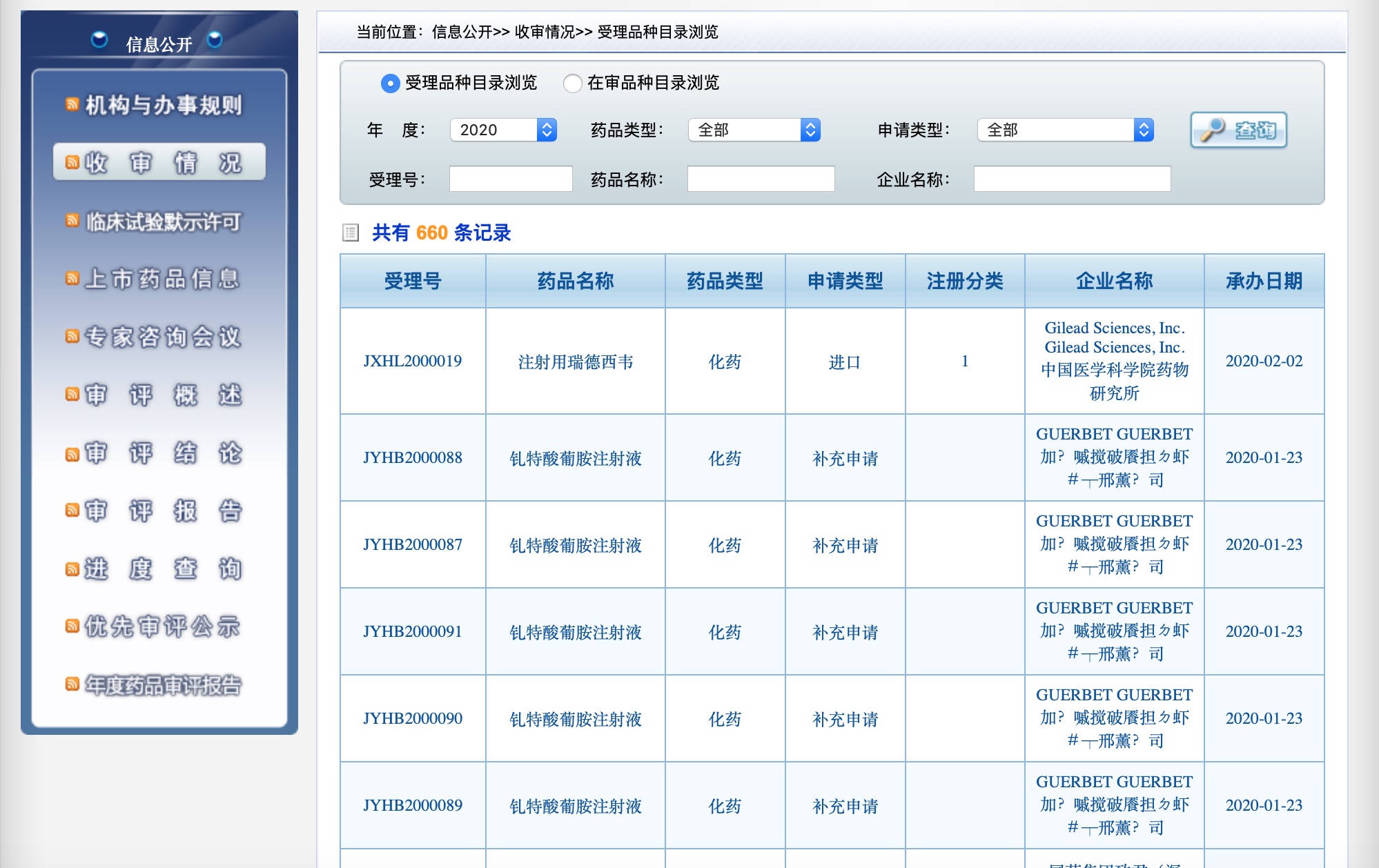This screenshot has width=1379, height=868.
Task: Click Gilead Sciences company cell
Action: coord(1115,360)
